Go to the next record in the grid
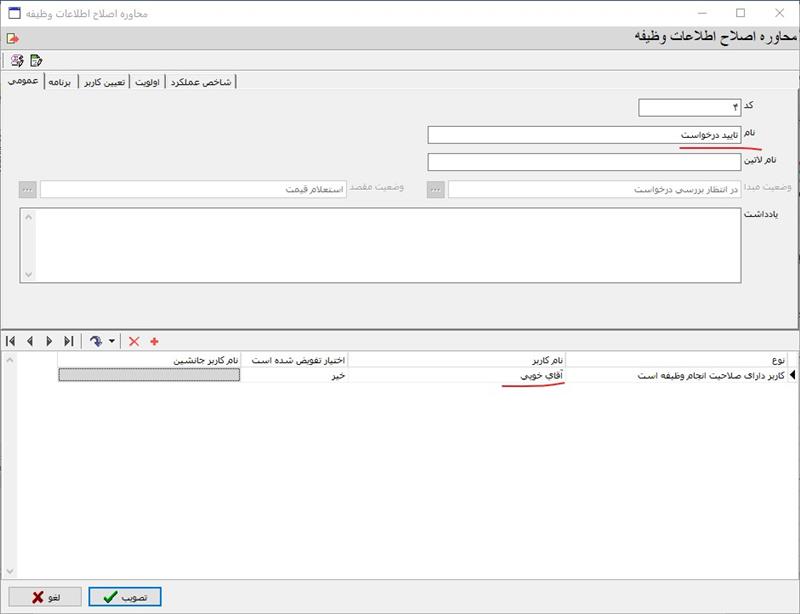This screenshot has height=614, width=800. pos(49,341)
